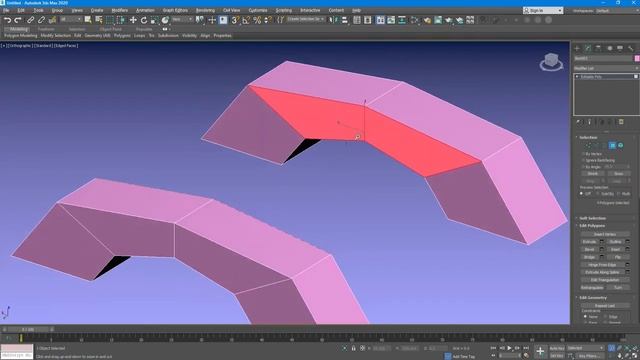640x360 pixels.
Task: Open Reference Coordinate System View dropdown
Action: 182,20
